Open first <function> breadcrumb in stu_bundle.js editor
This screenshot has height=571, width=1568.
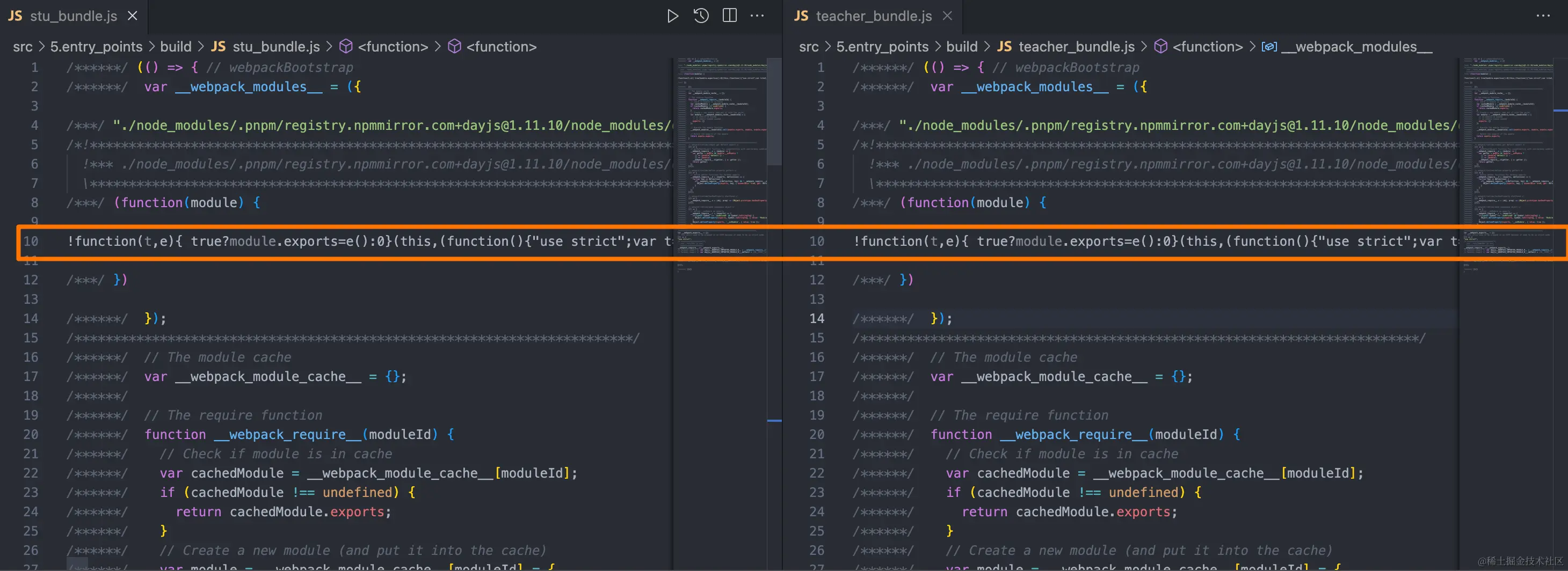[393, 46]
